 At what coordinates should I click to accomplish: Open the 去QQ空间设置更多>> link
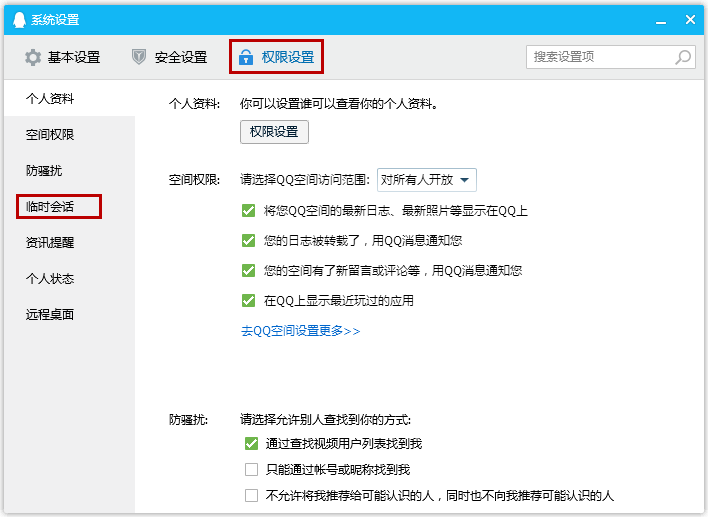[x=300, y=331]
